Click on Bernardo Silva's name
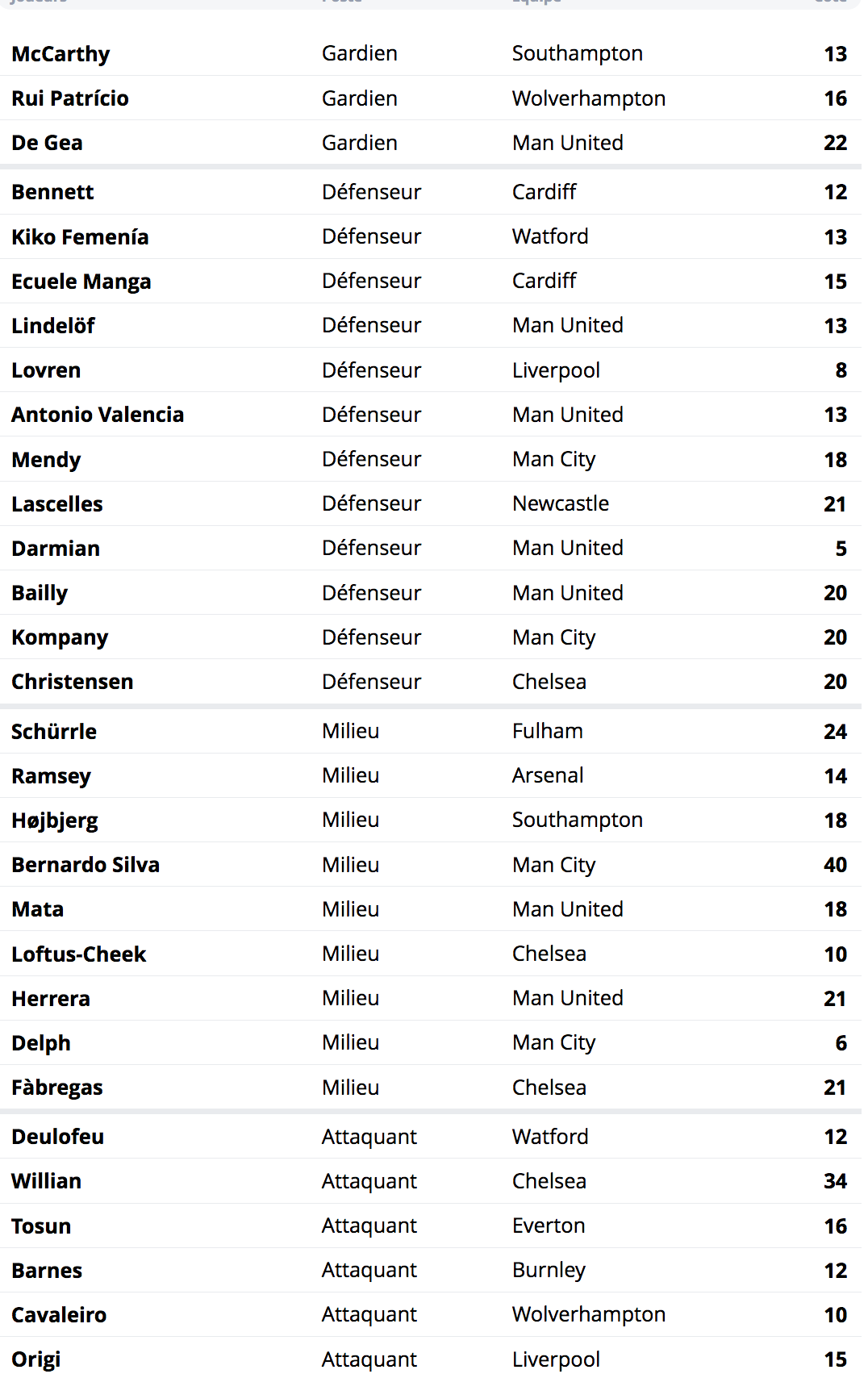Viewport: 868px width, 1378px height. click(86, 865)
